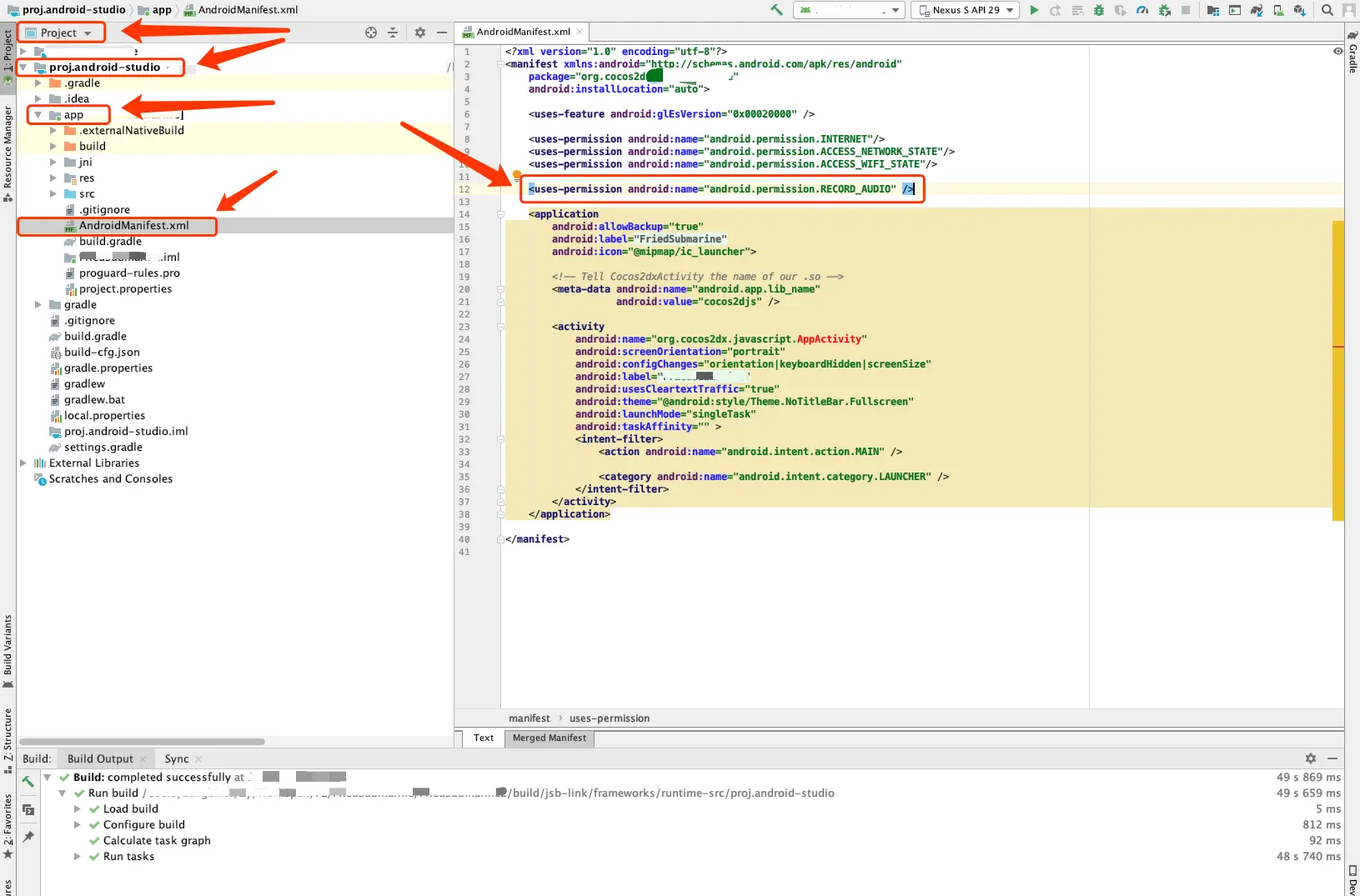
Task: Expand the Load build step
Action: [78, 808]
